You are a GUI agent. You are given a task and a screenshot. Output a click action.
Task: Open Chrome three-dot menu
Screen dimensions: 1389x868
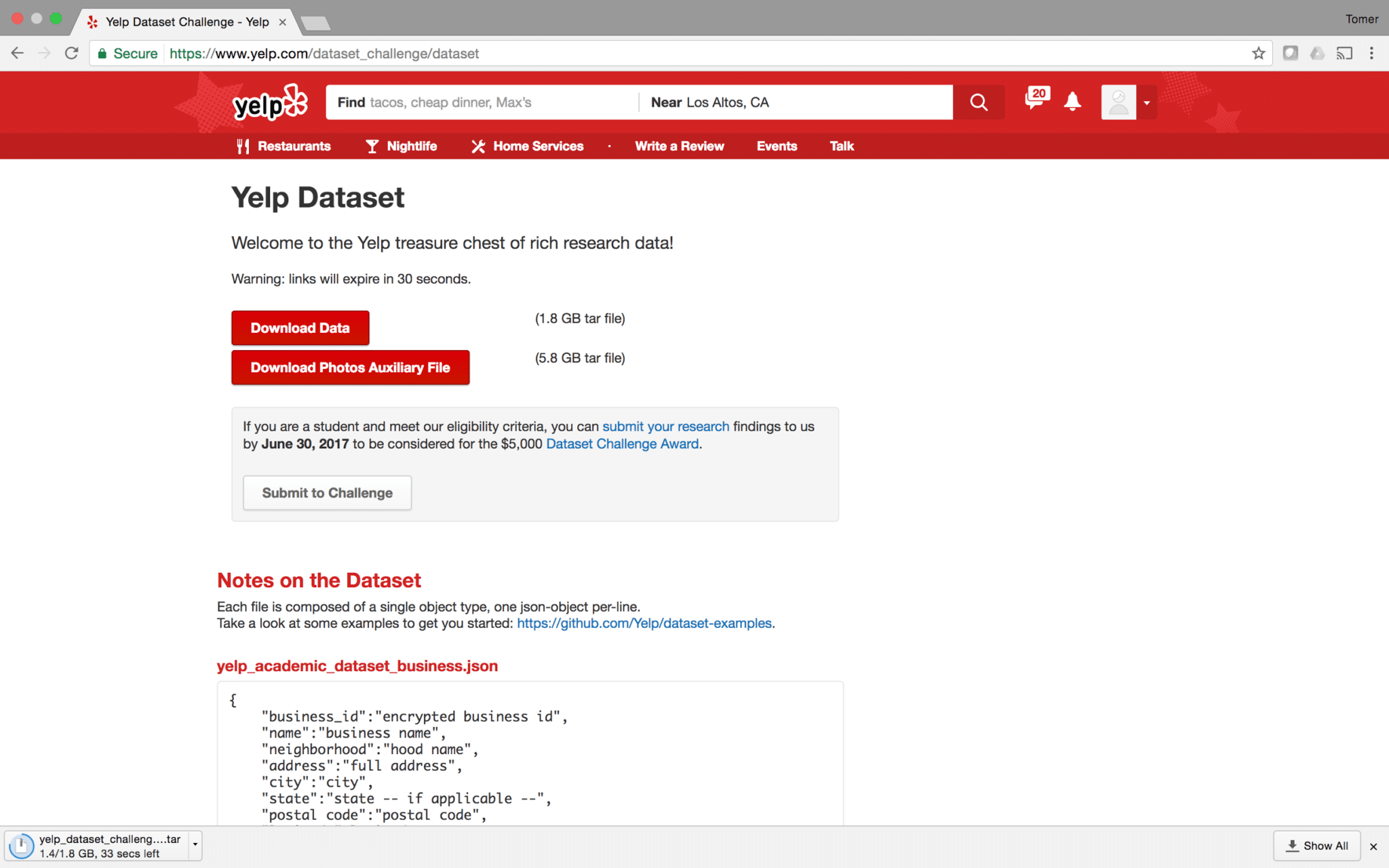pos(1371,54)
